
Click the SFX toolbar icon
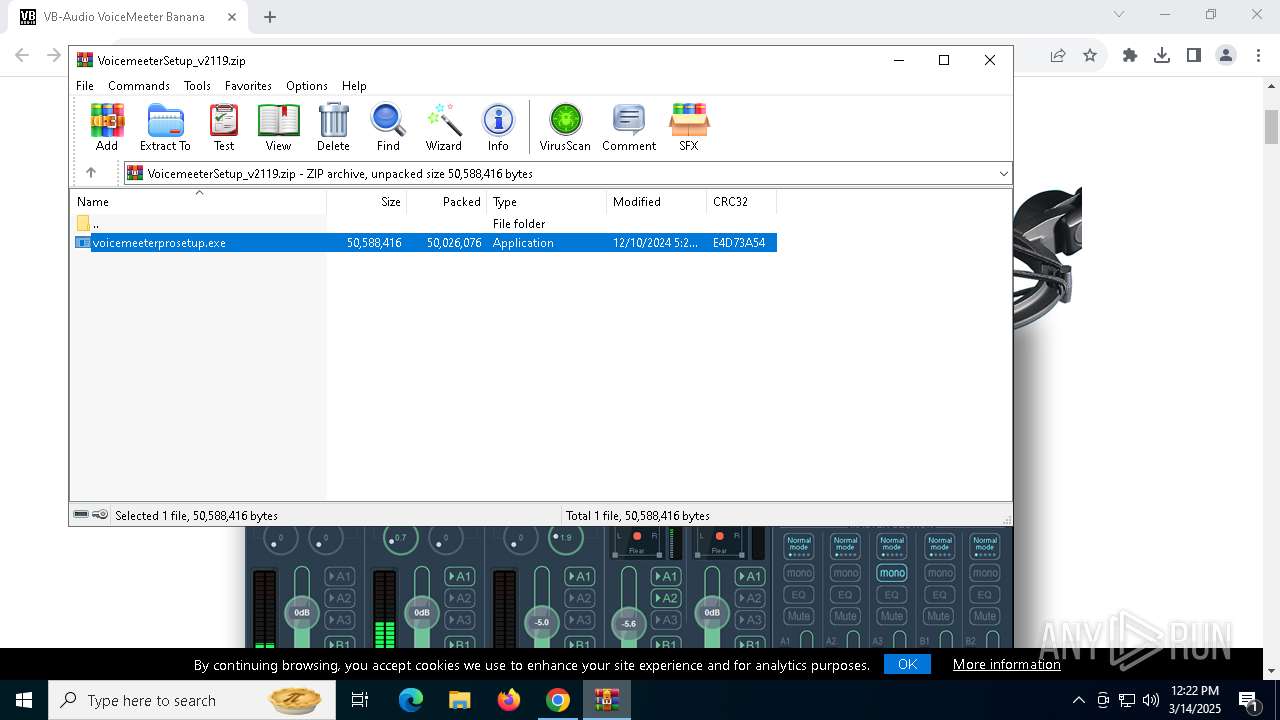[689, 127]
